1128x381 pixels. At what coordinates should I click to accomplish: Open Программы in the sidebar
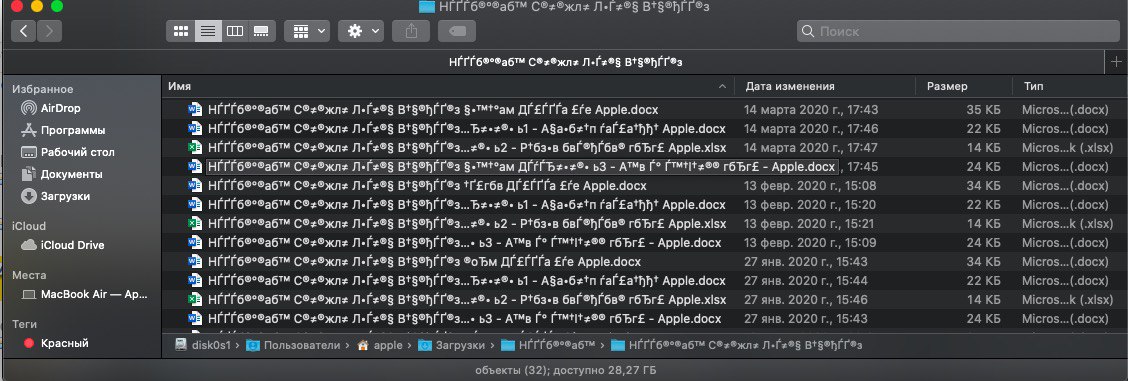pyautogui.click(x=63, y=131)
